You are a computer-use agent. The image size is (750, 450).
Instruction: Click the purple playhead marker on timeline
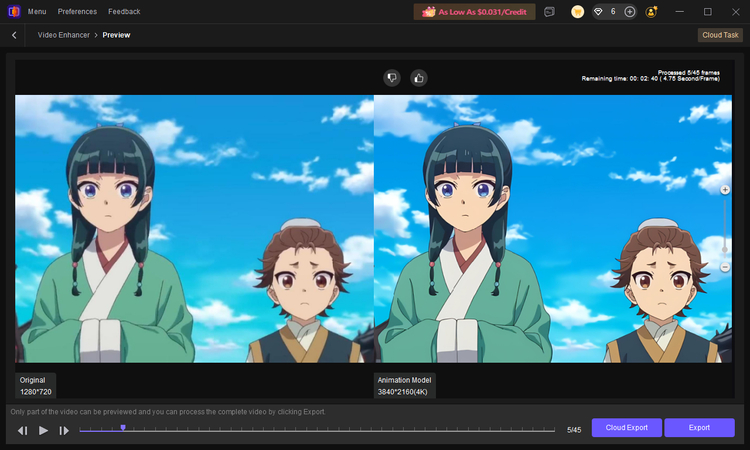coord(123,428)
